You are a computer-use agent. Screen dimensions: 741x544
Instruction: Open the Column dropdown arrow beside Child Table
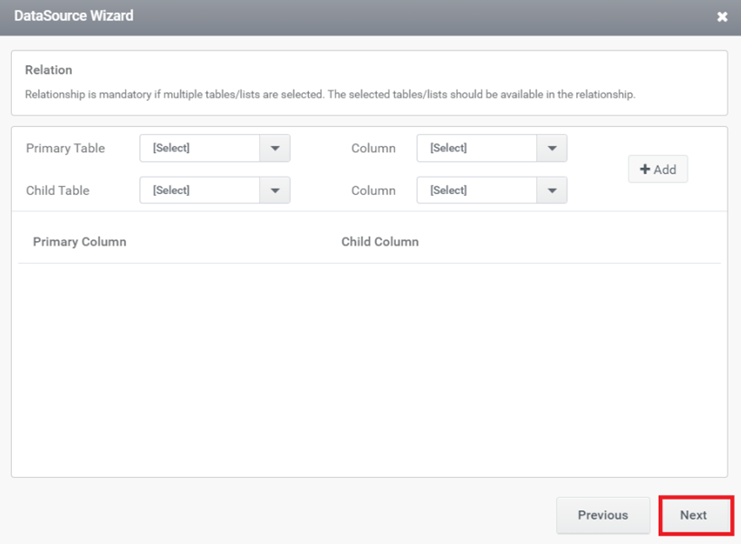tap(552, 190)
